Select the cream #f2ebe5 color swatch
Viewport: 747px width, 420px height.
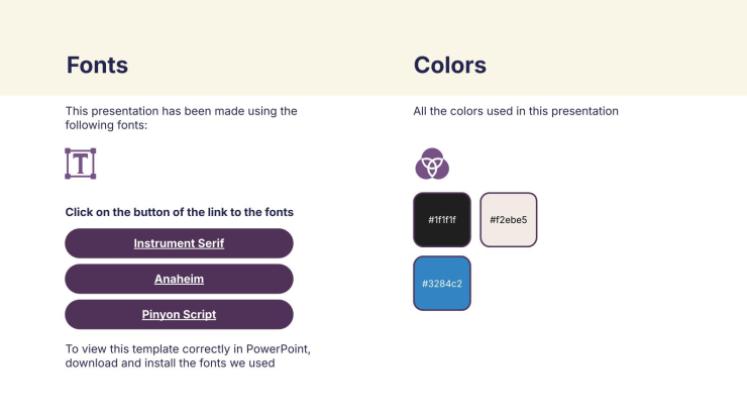pyautogui.click(x=508, y=219)
